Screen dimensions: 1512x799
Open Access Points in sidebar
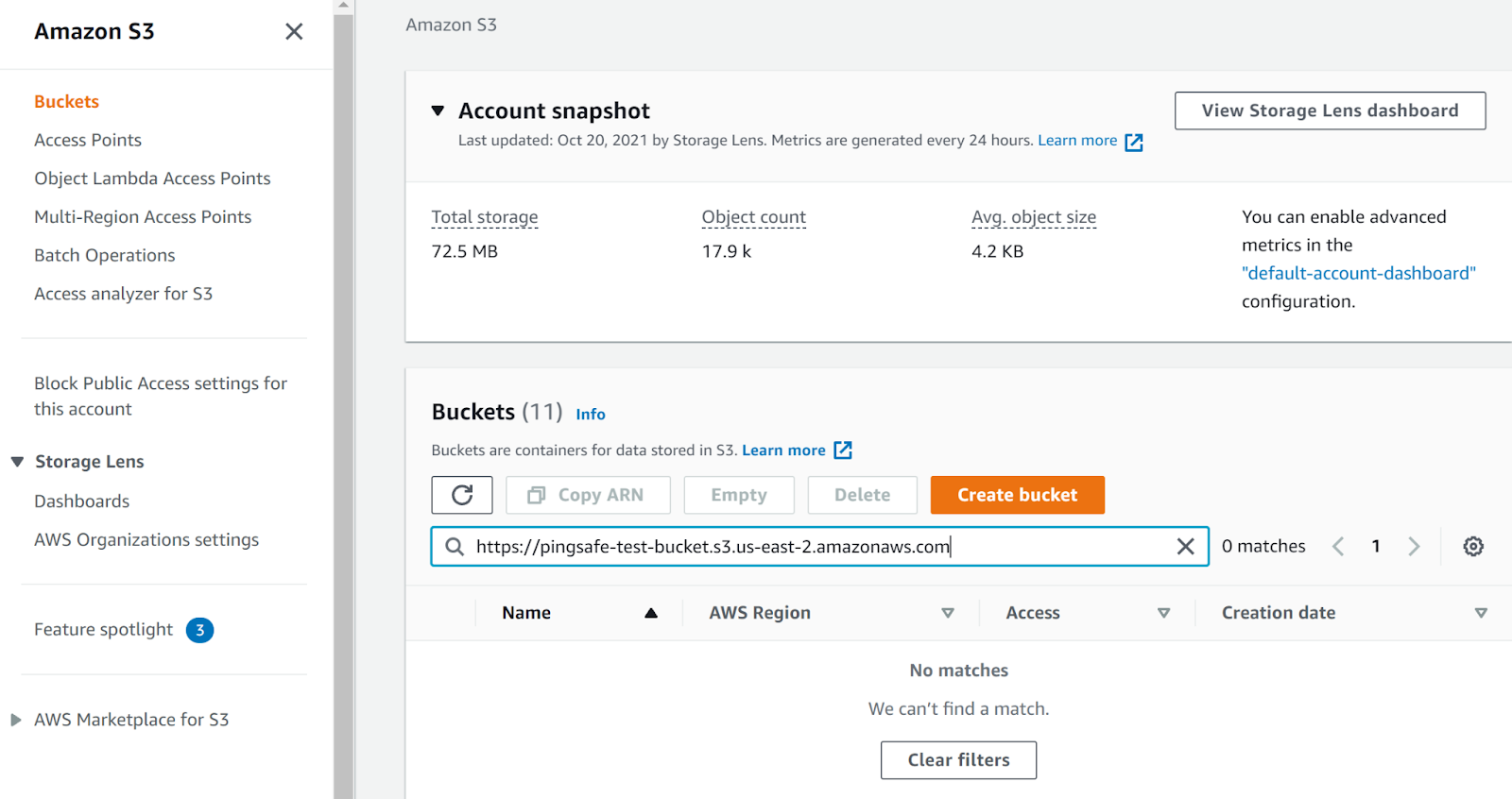tap(88, 140)
